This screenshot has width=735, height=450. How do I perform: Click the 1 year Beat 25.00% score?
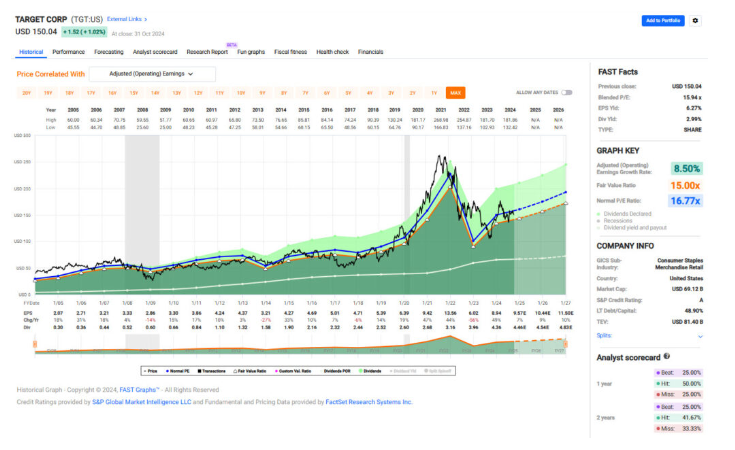coord(678,373)
